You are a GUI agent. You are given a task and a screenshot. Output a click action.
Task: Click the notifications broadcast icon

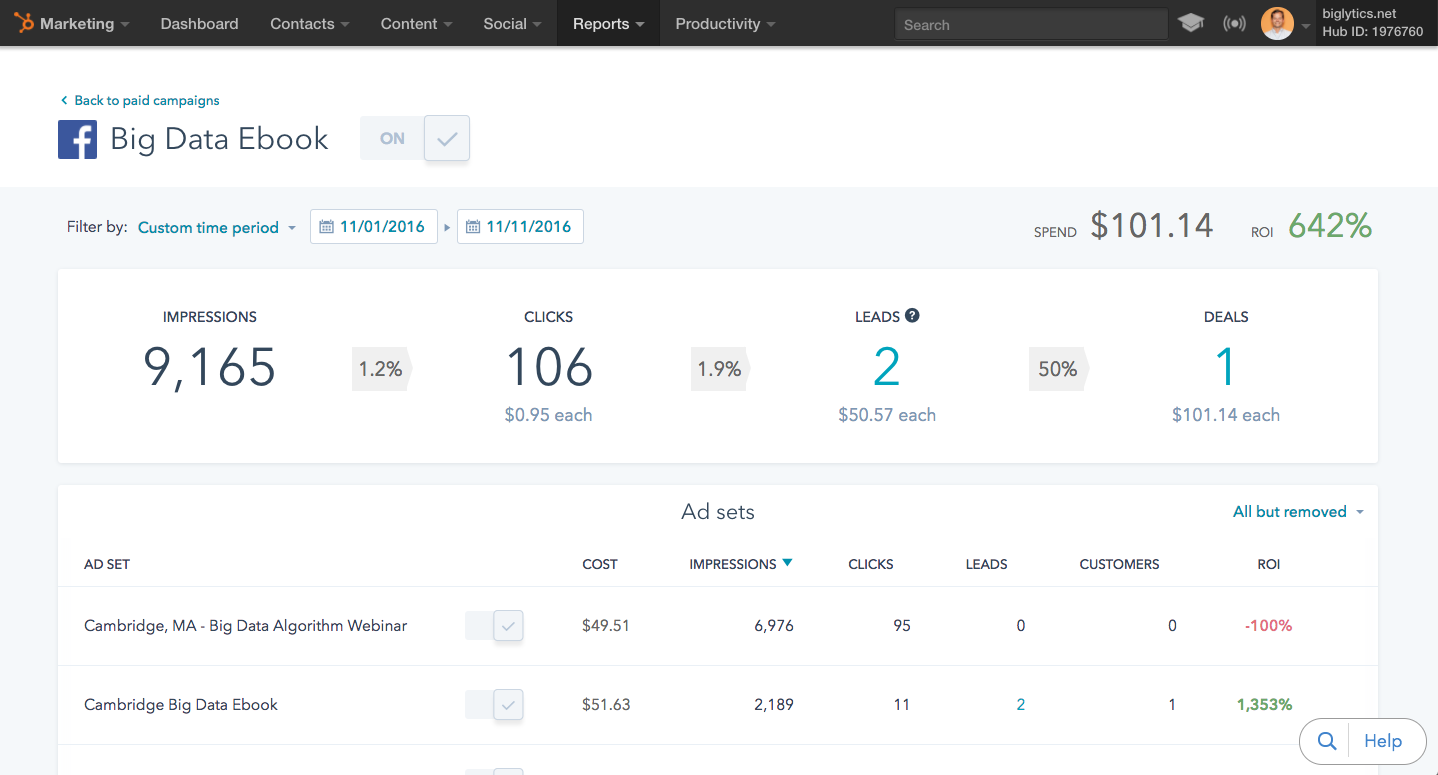pos(1234,21)
